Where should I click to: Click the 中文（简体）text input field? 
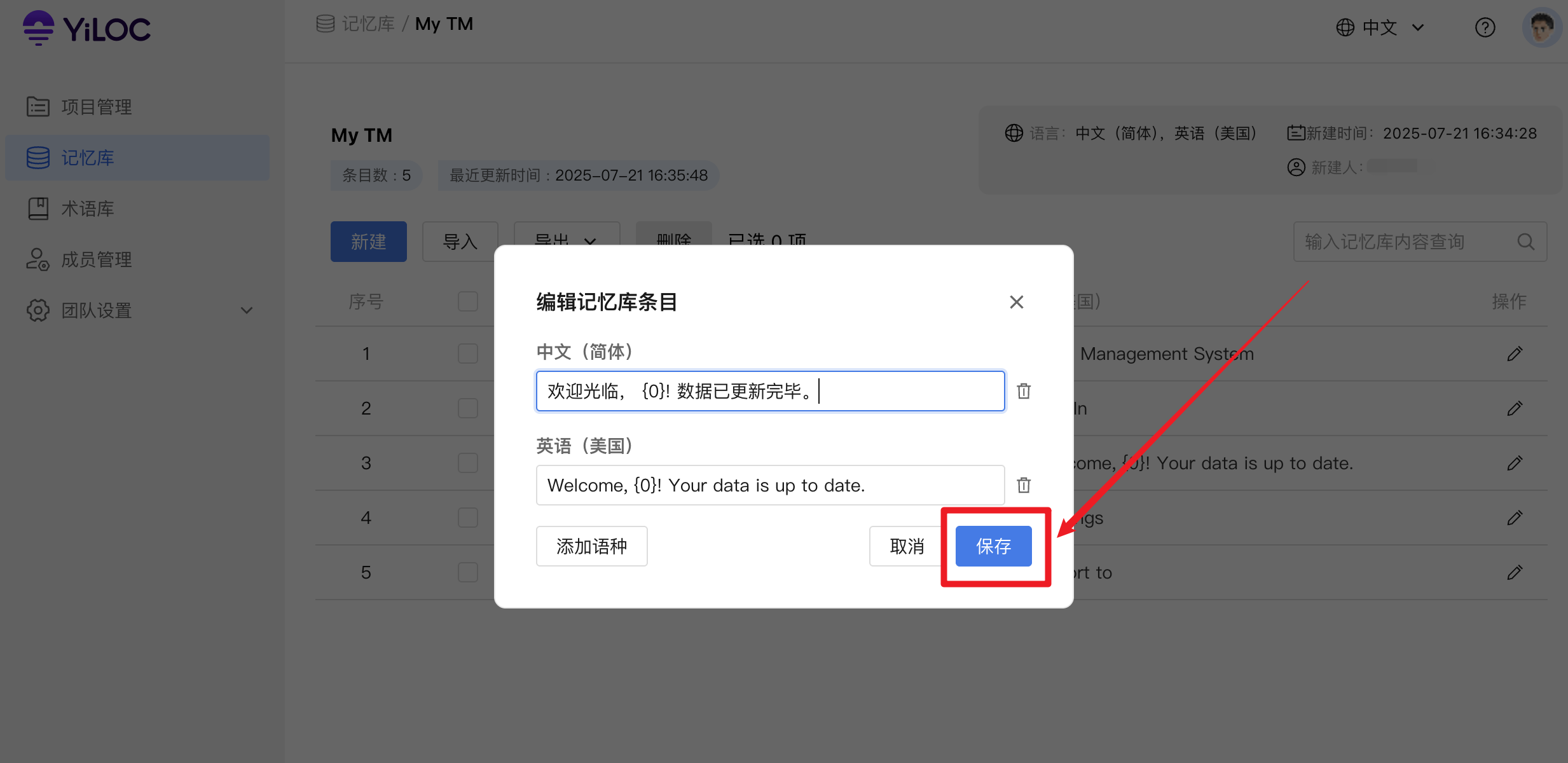[x=770, y=391]
